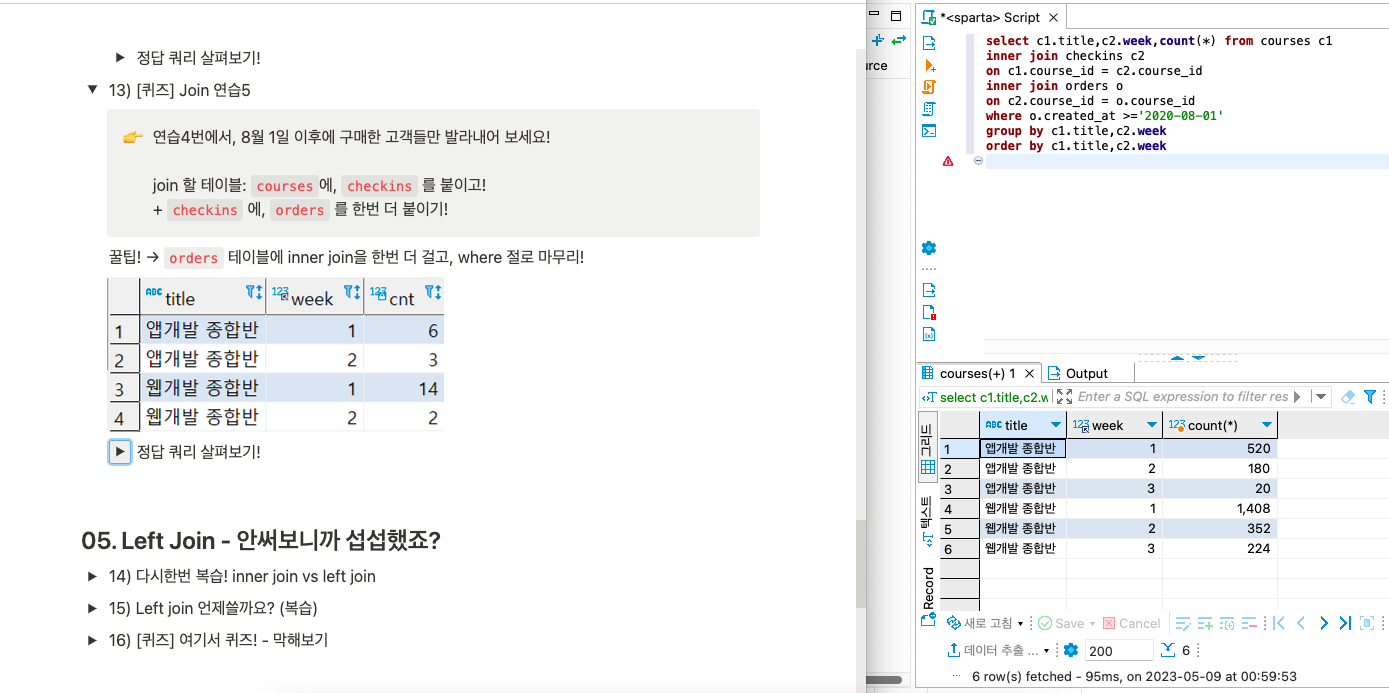
Task: Click the add panel icon near refresh
Action: [x=929, y=619]
